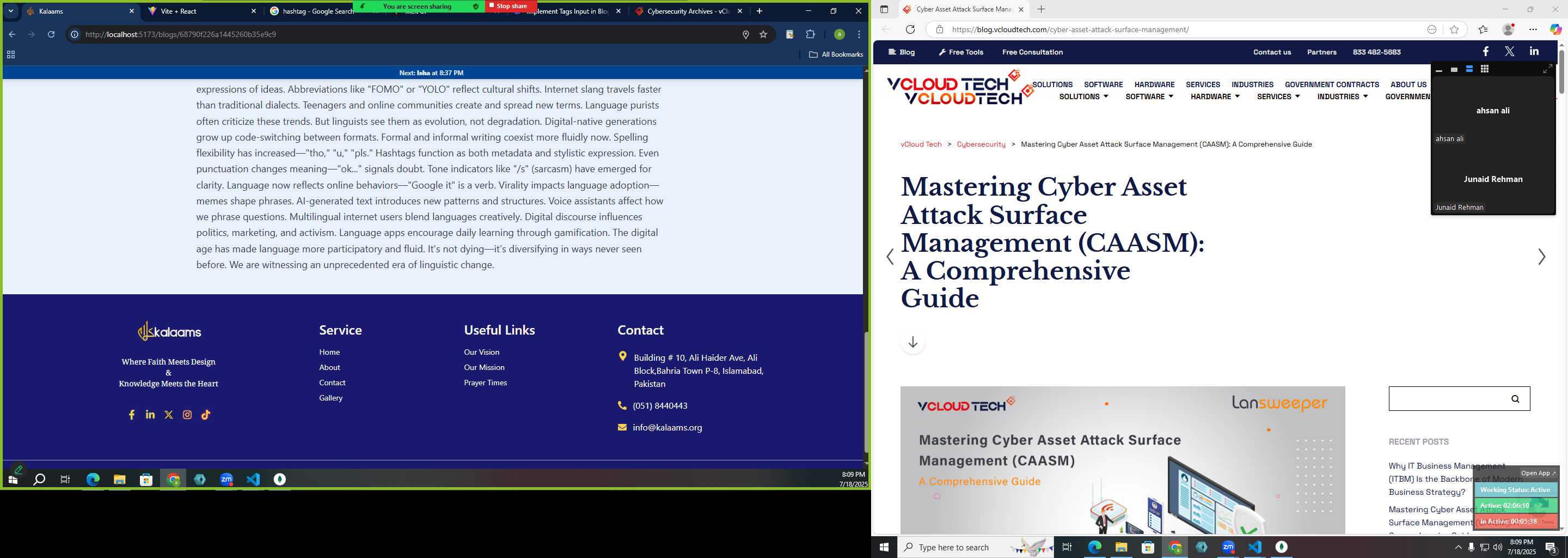Screen dimensions: 1568x558
Task: Click the Lansweeper CAASM featured image
Action: coord(1123,460)
